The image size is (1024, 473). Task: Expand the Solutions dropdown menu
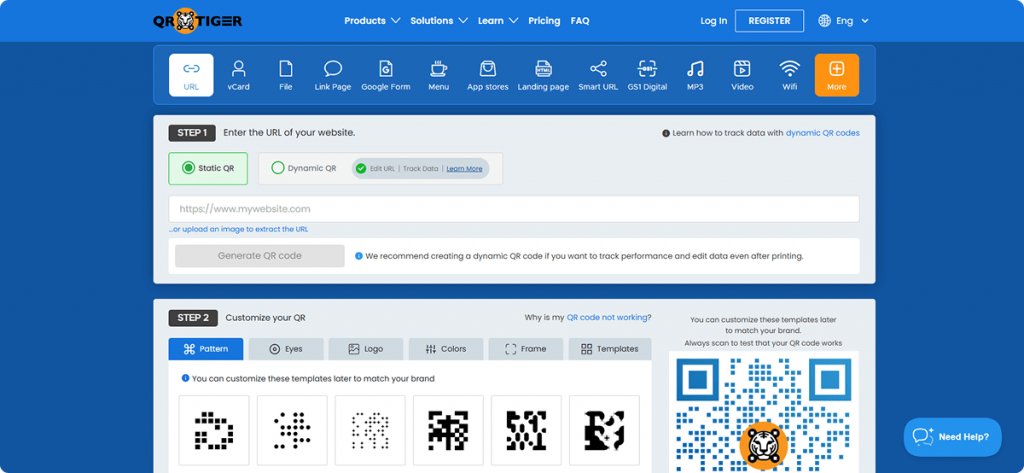point(438,20)
